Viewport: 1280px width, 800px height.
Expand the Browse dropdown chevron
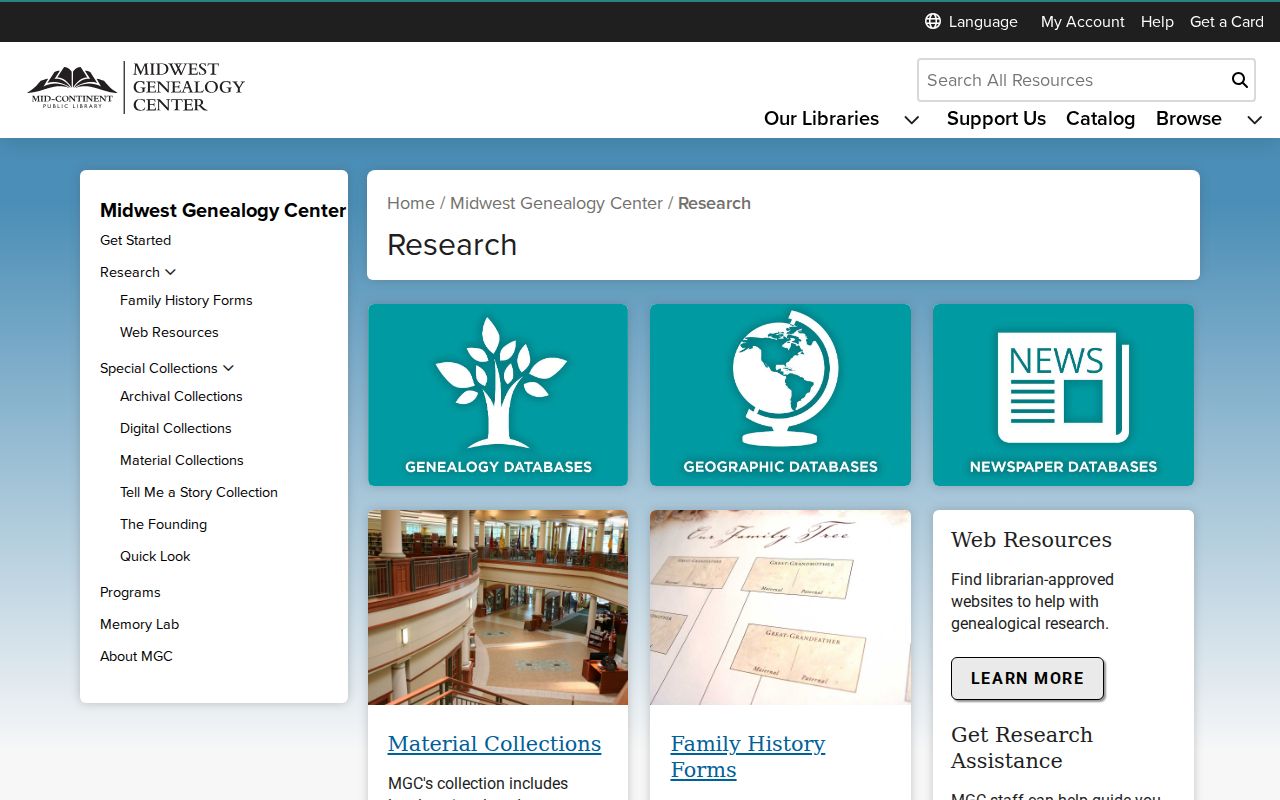pos(1254,119)
